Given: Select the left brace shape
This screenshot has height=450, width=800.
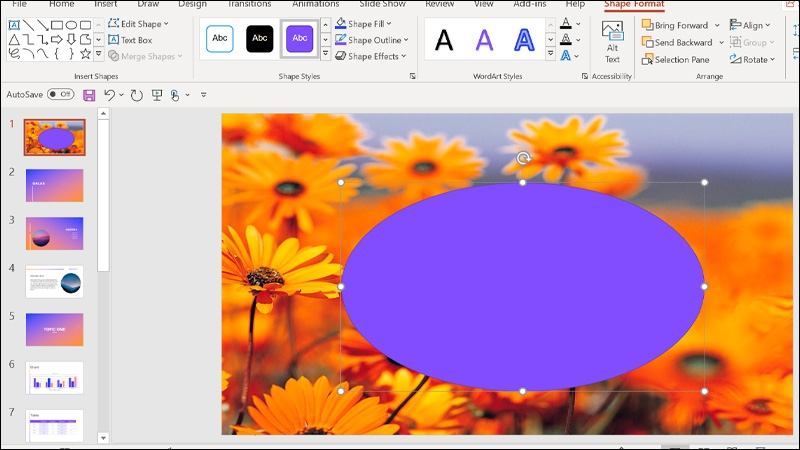Looking at the screenshot, I should point(57,54).
